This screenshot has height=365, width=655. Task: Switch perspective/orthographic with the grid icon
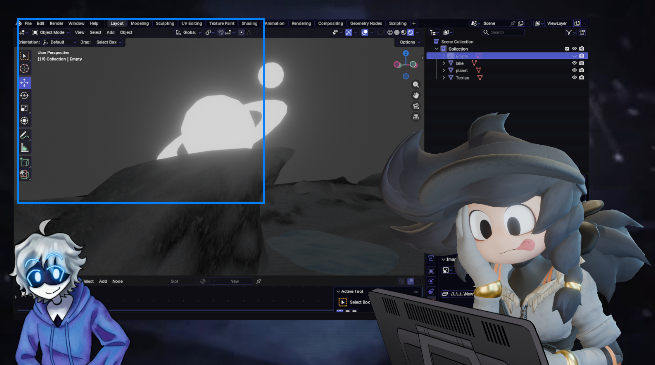pos(416,117)
